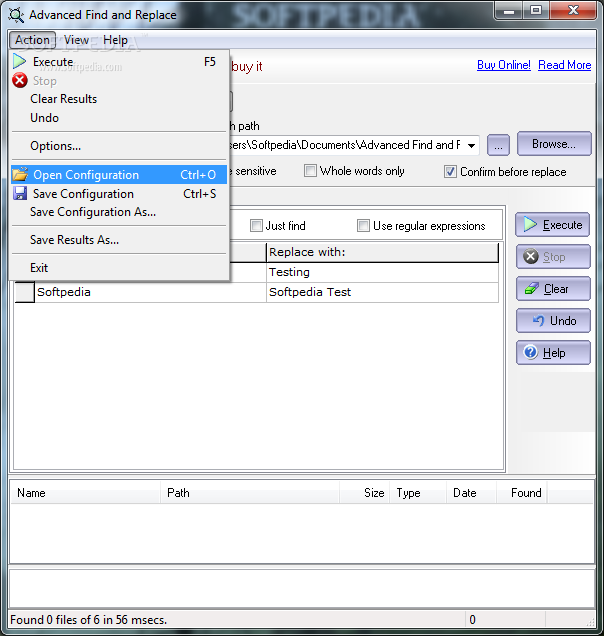Select Undo in the Action menu

click(x=119, y=118)
